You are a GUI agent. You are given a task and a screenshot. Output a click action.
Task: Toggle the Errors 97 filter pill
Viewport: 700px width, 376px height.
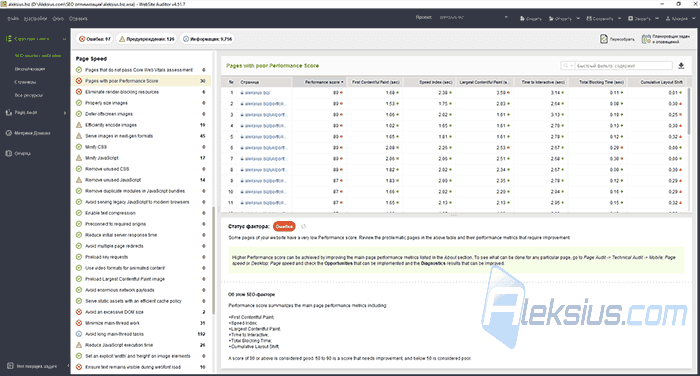coord(94,39)
